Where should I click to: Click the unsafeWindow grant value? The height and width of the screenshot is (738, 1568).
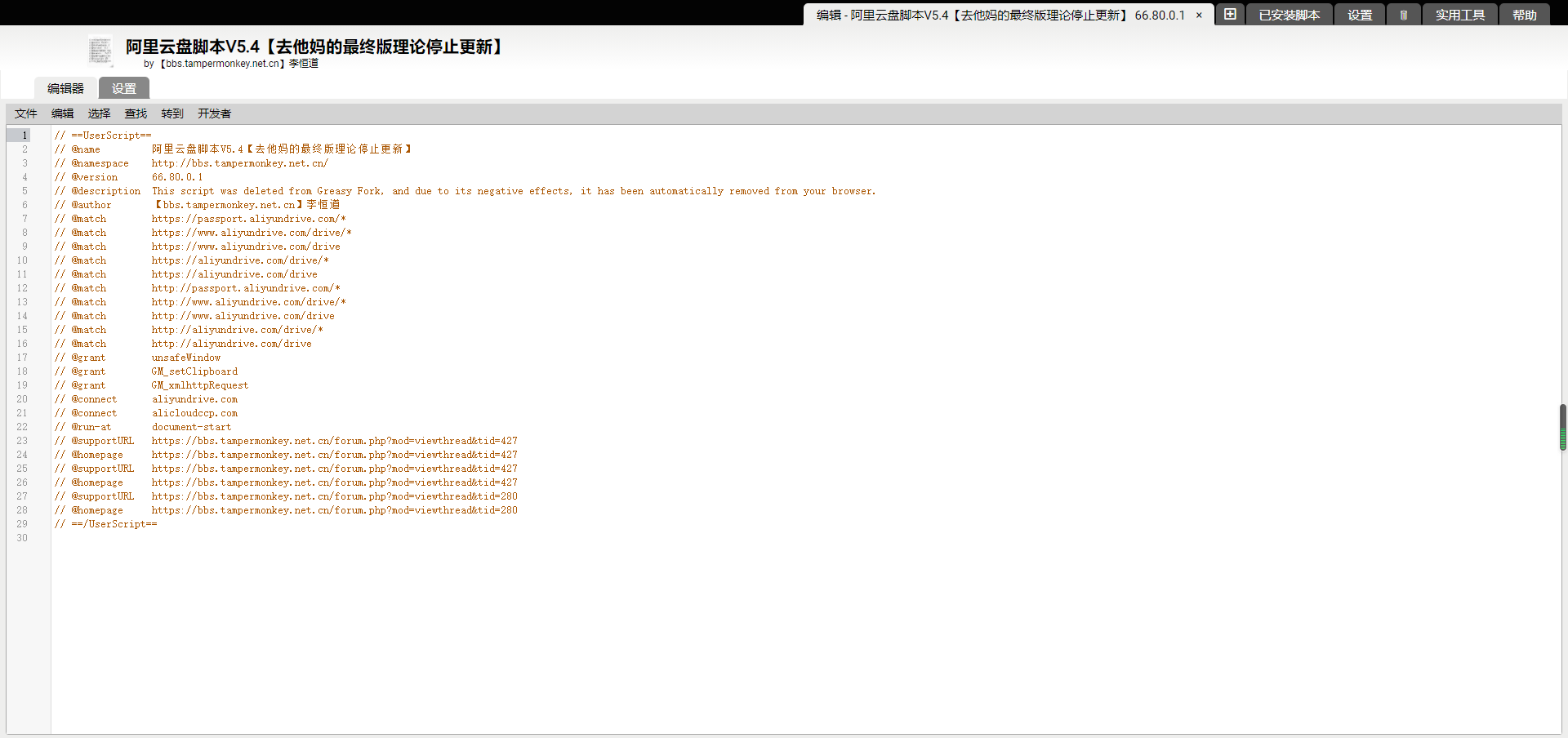click(186, 358)
